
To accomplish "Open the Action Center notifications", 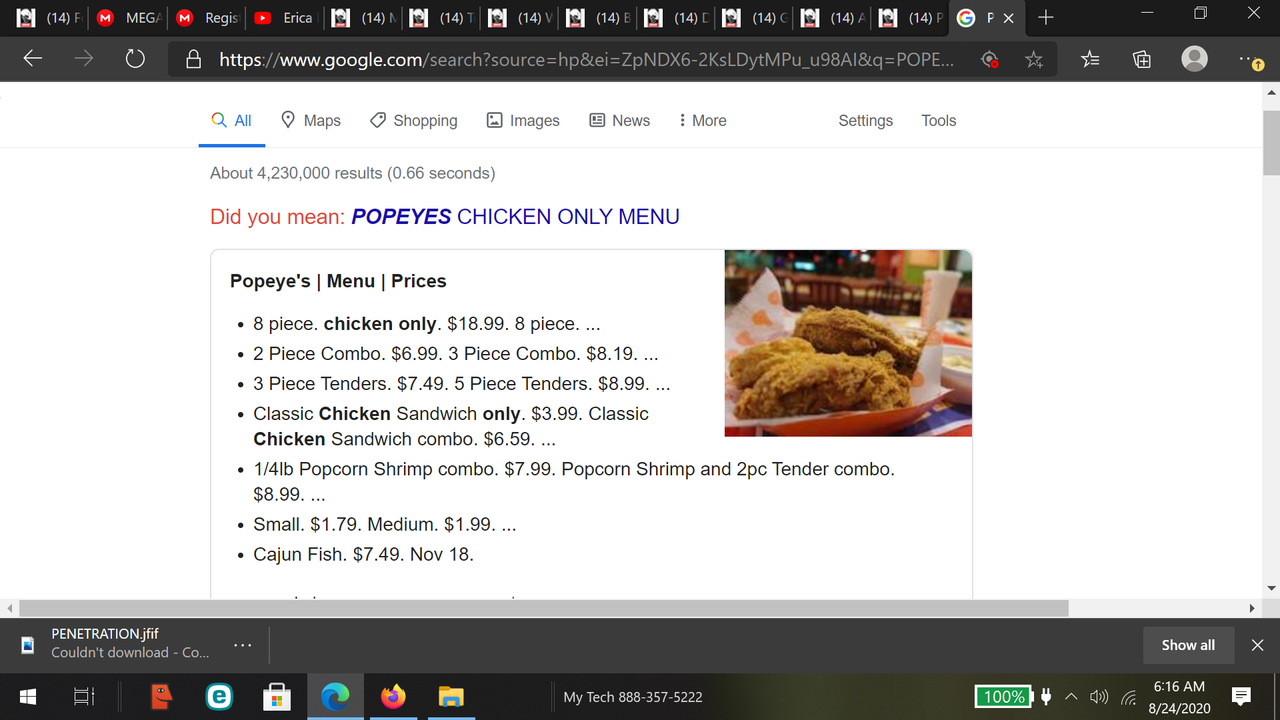I will 1241,696.
